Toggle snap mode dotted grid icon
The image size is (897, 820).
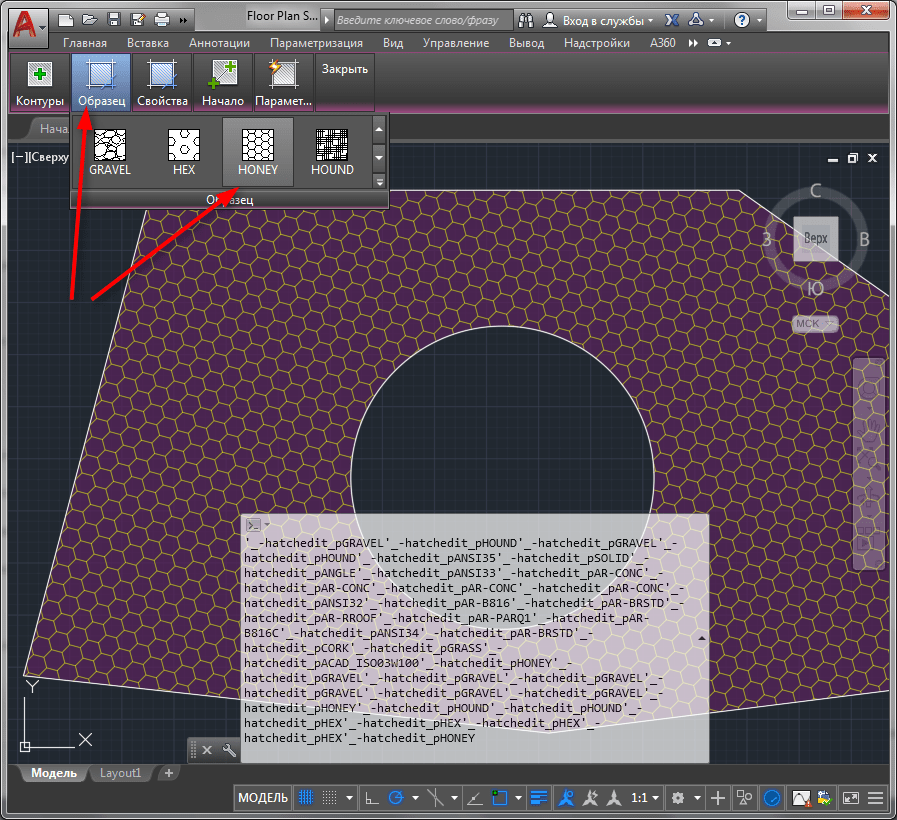(330, 797)
